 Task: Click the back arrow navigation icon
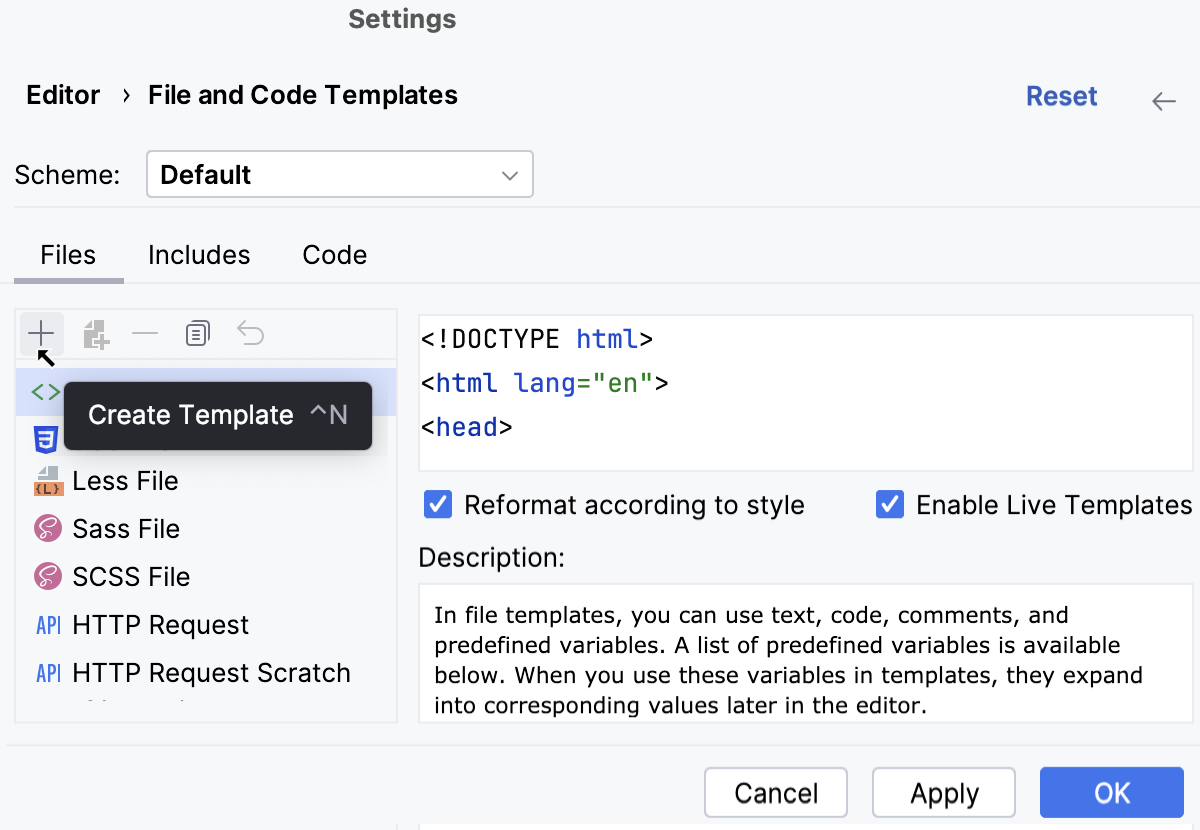pyautogui.click(x=1163, y=100)
